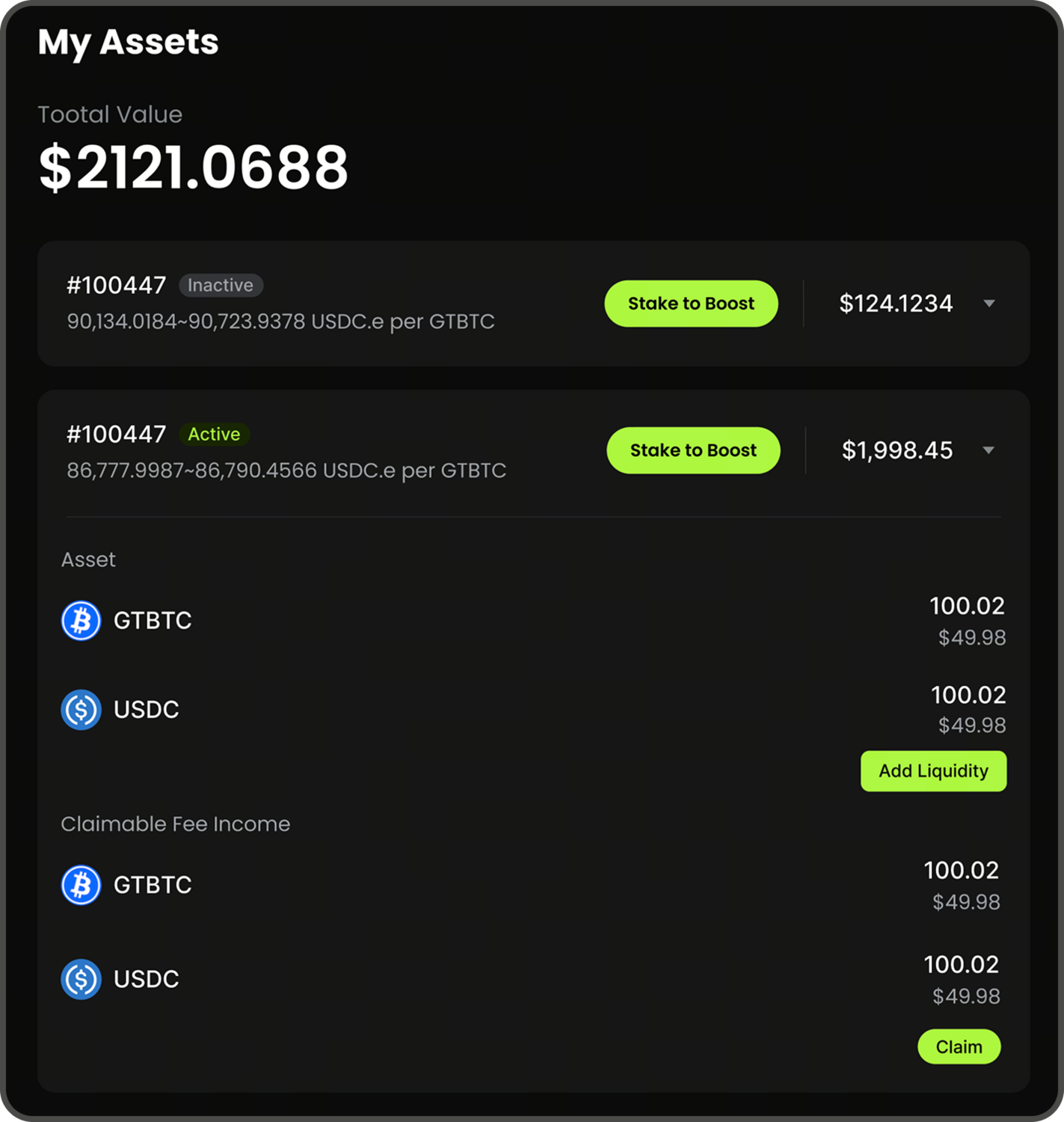1064x1122 pixels.
Task: Click the Add Liquidity button
Action: (x=933, y=771)
